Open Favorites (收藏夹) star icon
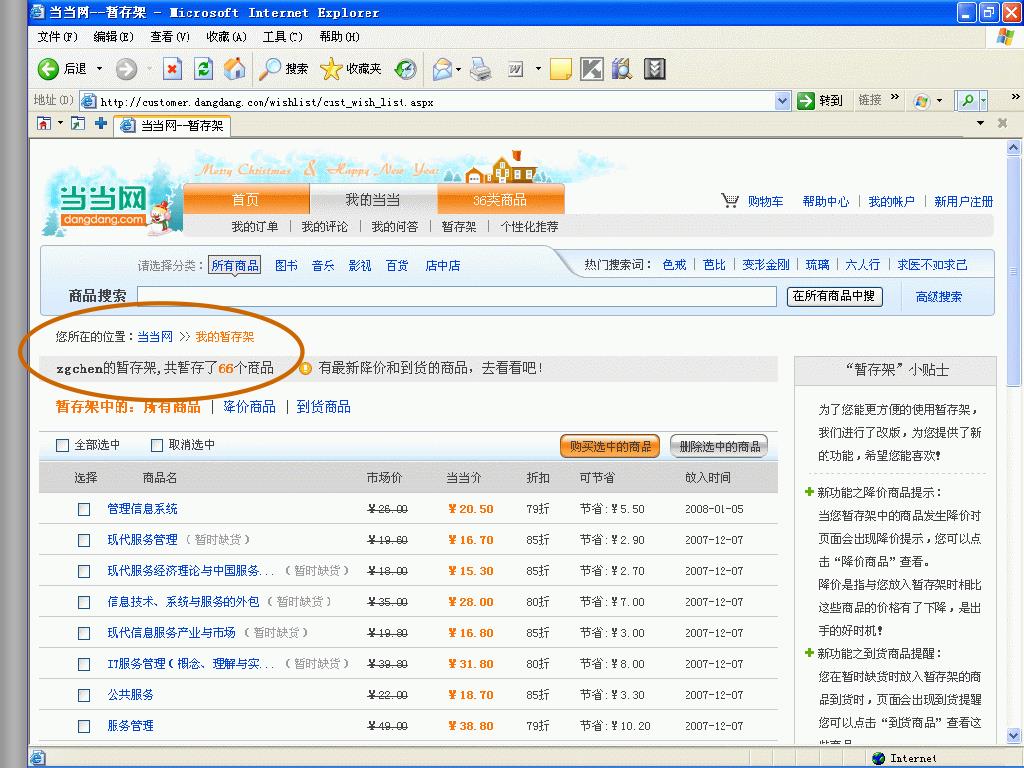 tap(331, 69)
